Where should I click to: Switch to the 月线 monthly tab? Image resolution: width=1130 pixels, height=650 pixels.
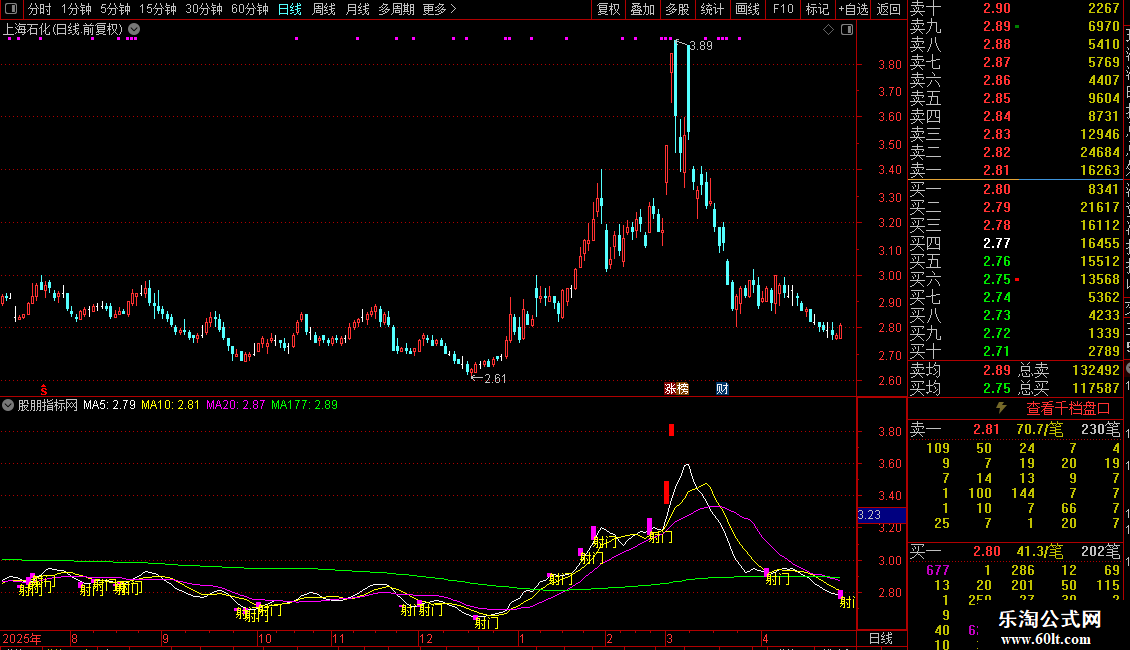357,9
